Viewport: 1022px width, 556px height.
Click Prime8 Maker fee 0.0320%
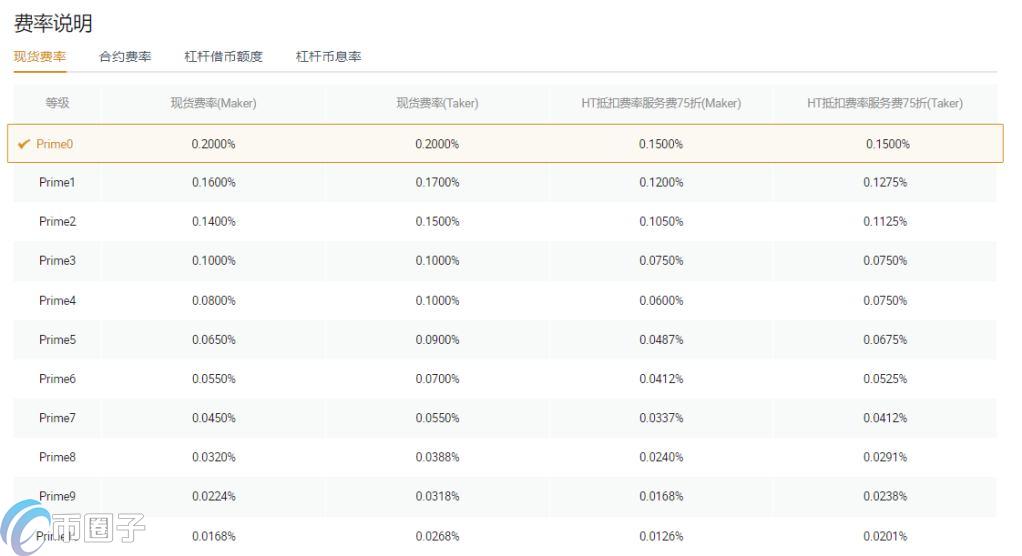click(x=214, y=457)
